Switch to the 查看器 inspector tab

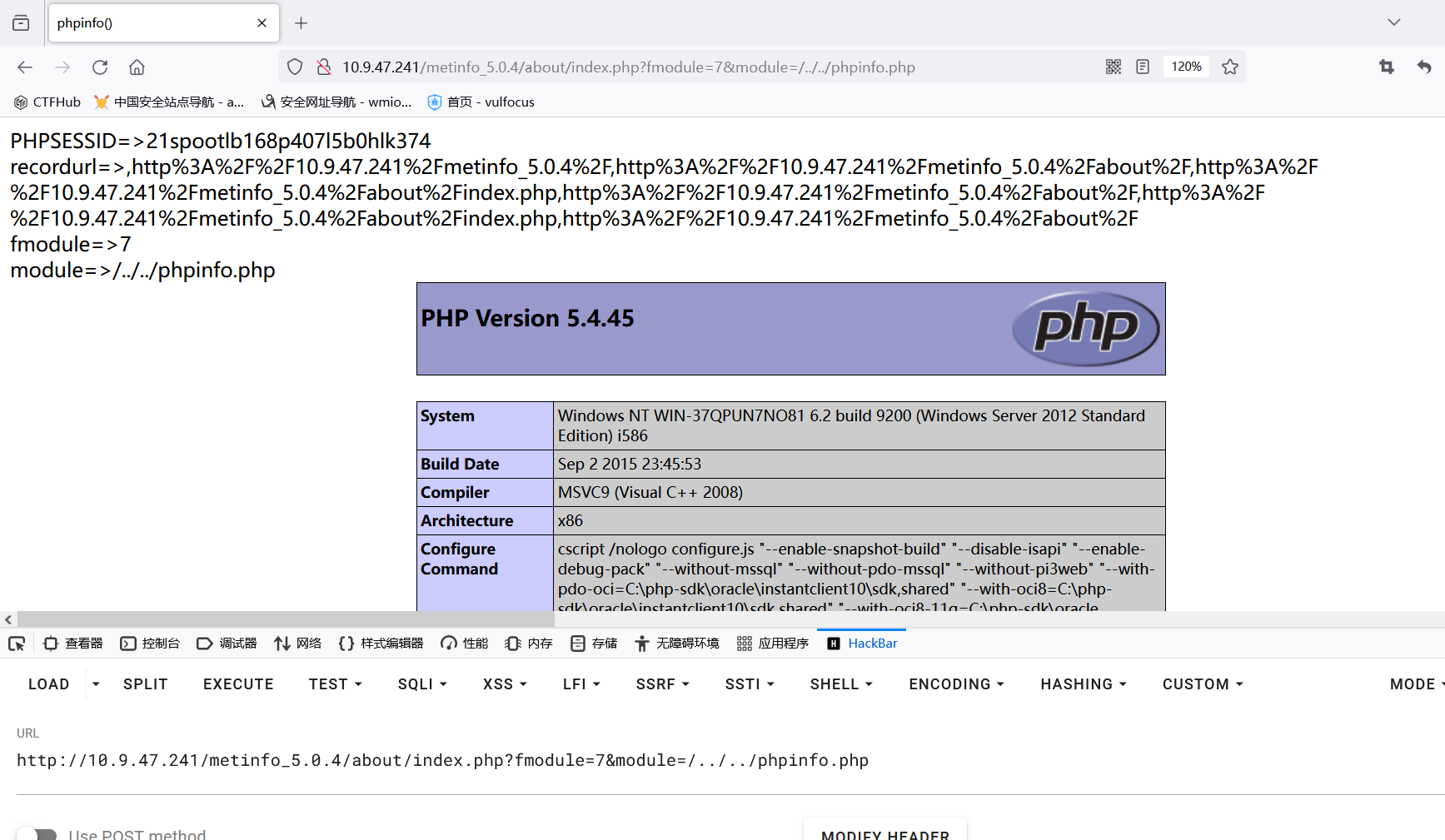73,644
